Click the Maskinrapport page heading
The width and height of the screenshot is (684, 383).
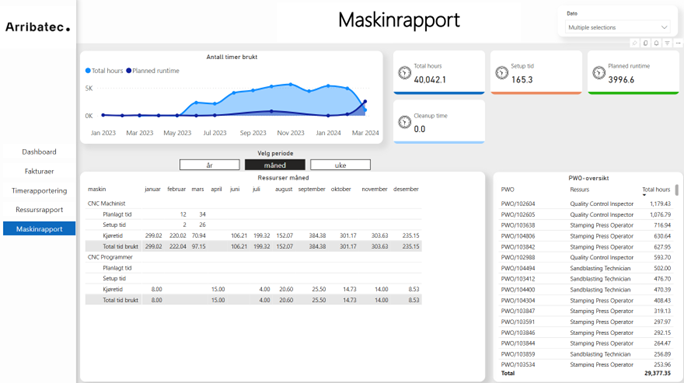coord(399,20)
